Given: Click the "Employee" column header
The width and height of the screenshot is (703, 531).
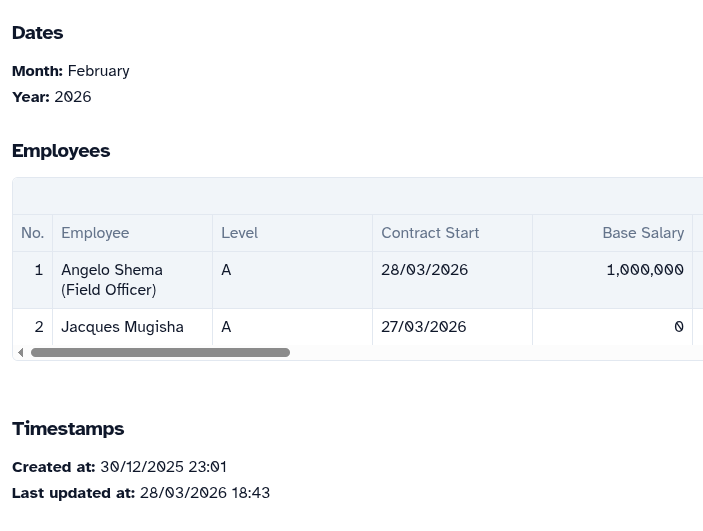Looking at the screenshot, I should coord(95,233).
